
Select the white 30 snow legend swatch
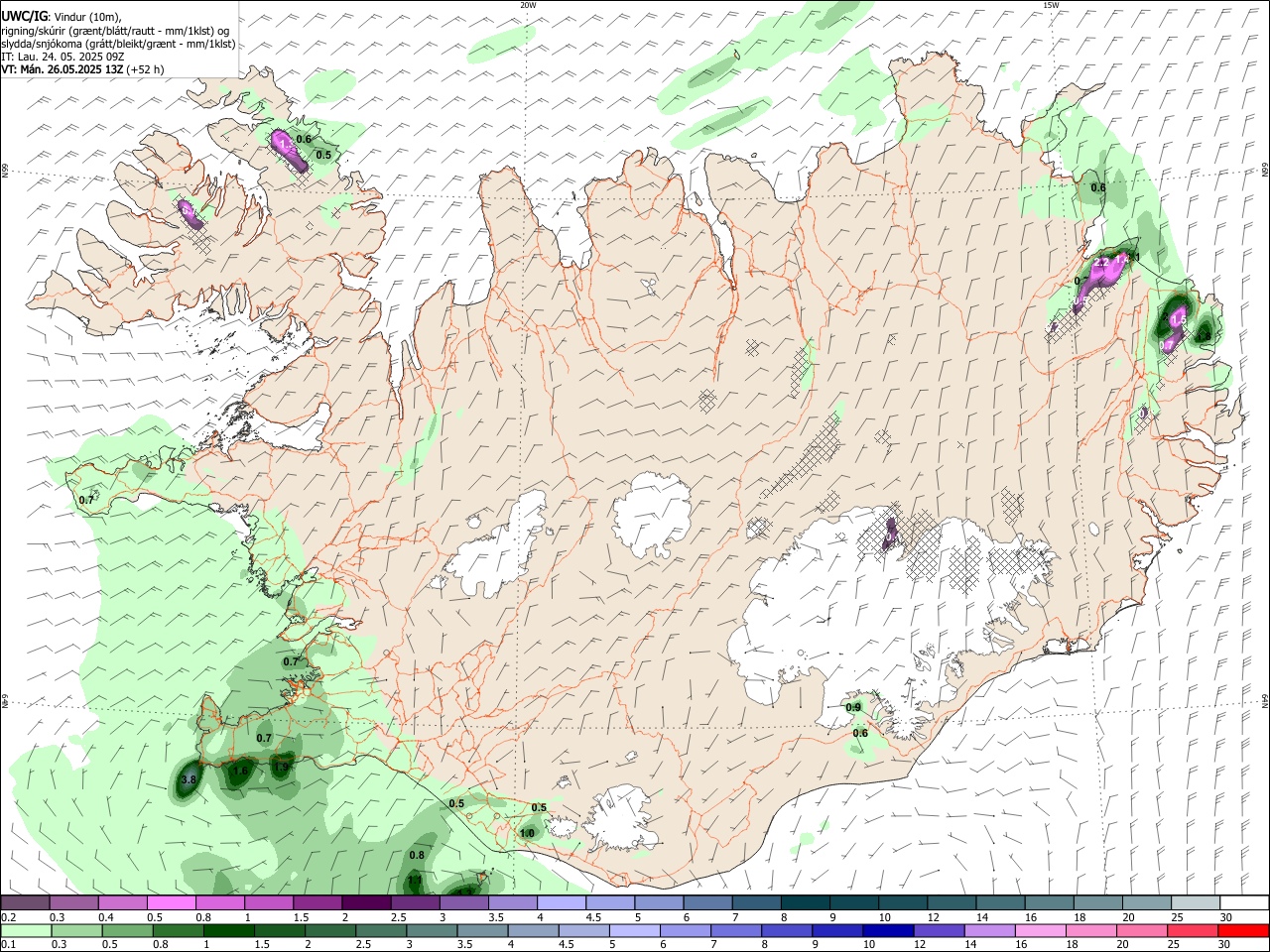[1243, 903]
